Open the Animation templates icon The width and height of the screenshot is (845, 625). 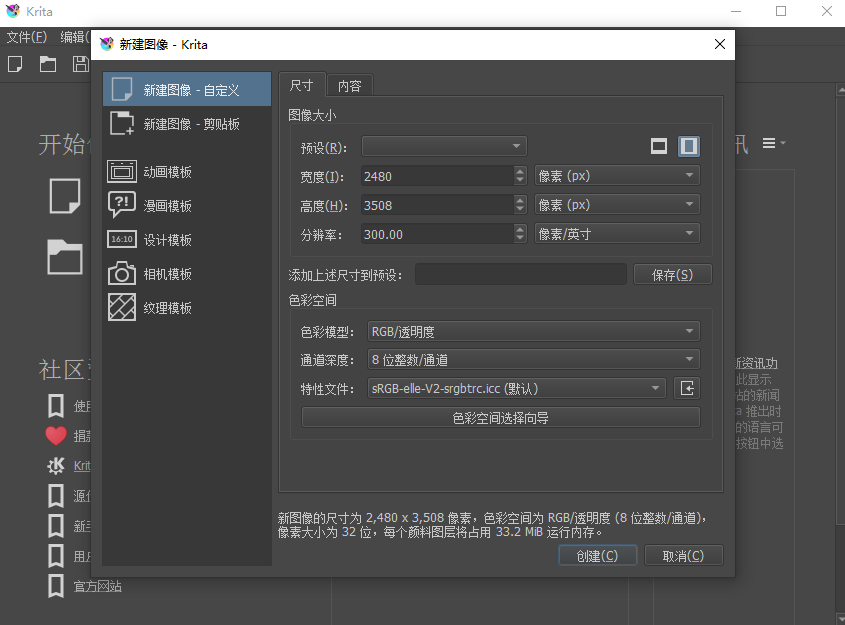click(x=122, y=171)
